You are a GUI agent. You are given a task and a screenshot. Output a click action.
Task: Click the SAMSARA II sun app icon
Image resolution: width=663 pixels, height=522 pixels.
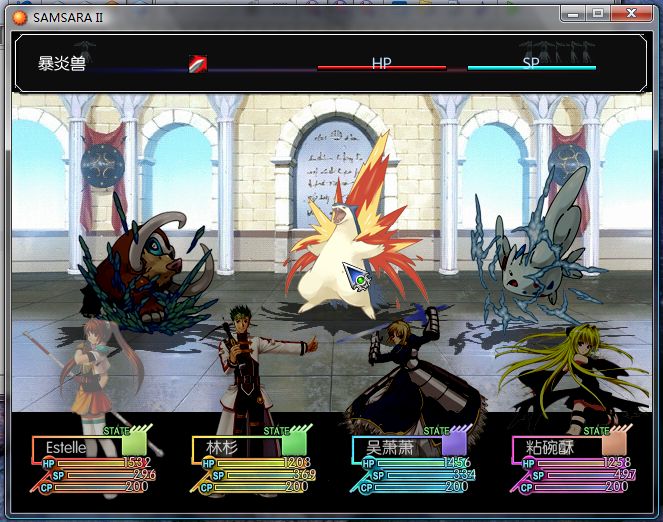[19, 17]
